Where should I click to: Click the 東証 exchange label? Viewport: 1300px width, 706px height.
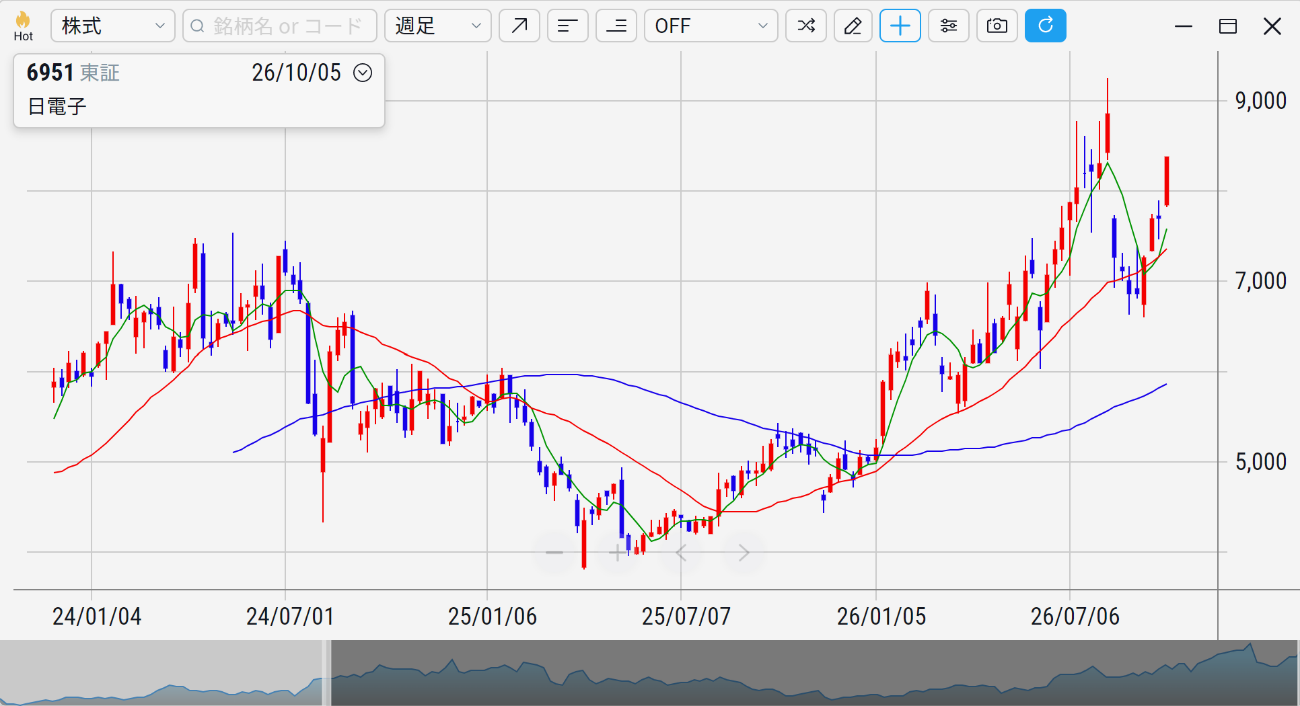(x=100, y=73)
